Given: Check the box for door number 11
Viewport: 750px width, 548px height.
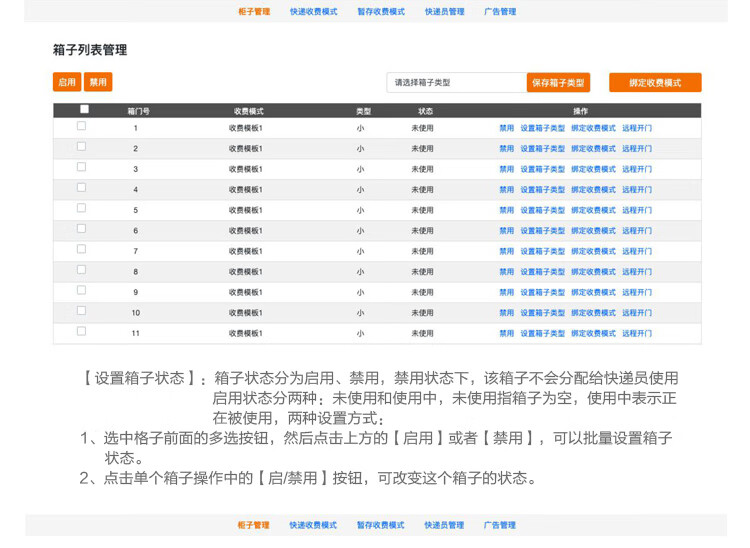Looking at the screenshot, I should 82,331.
